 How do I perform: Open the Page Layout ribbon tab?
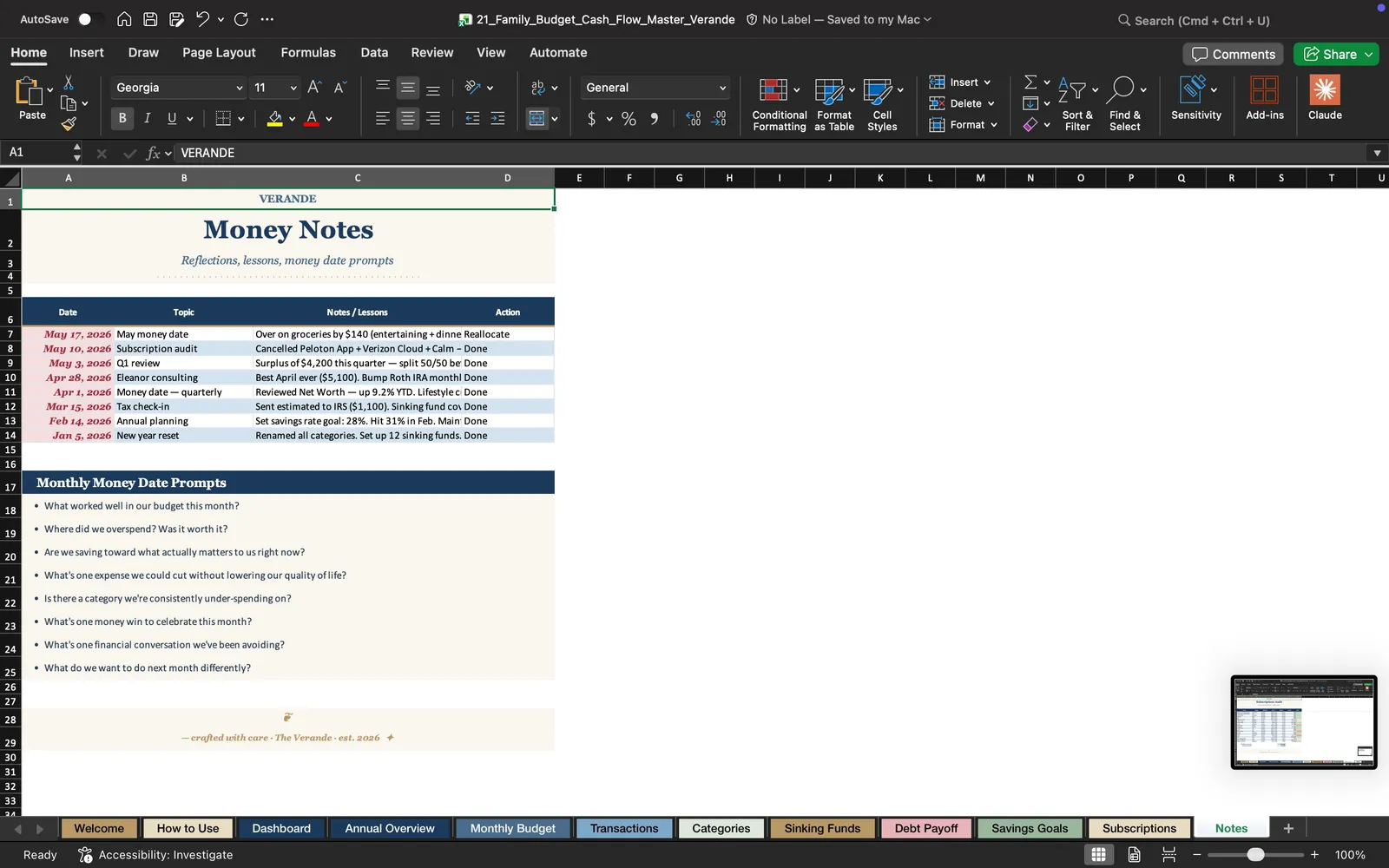219,52
